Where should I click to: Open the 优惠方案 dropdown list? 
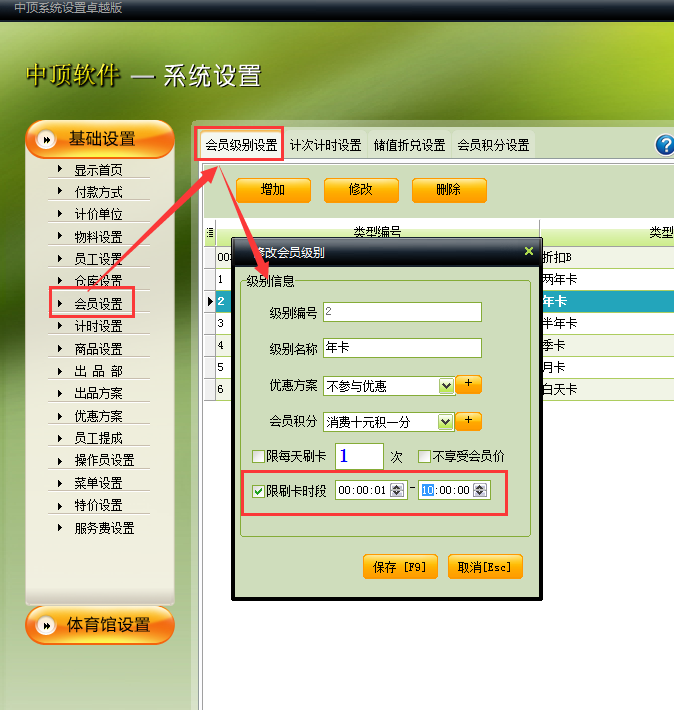[446, 386]
